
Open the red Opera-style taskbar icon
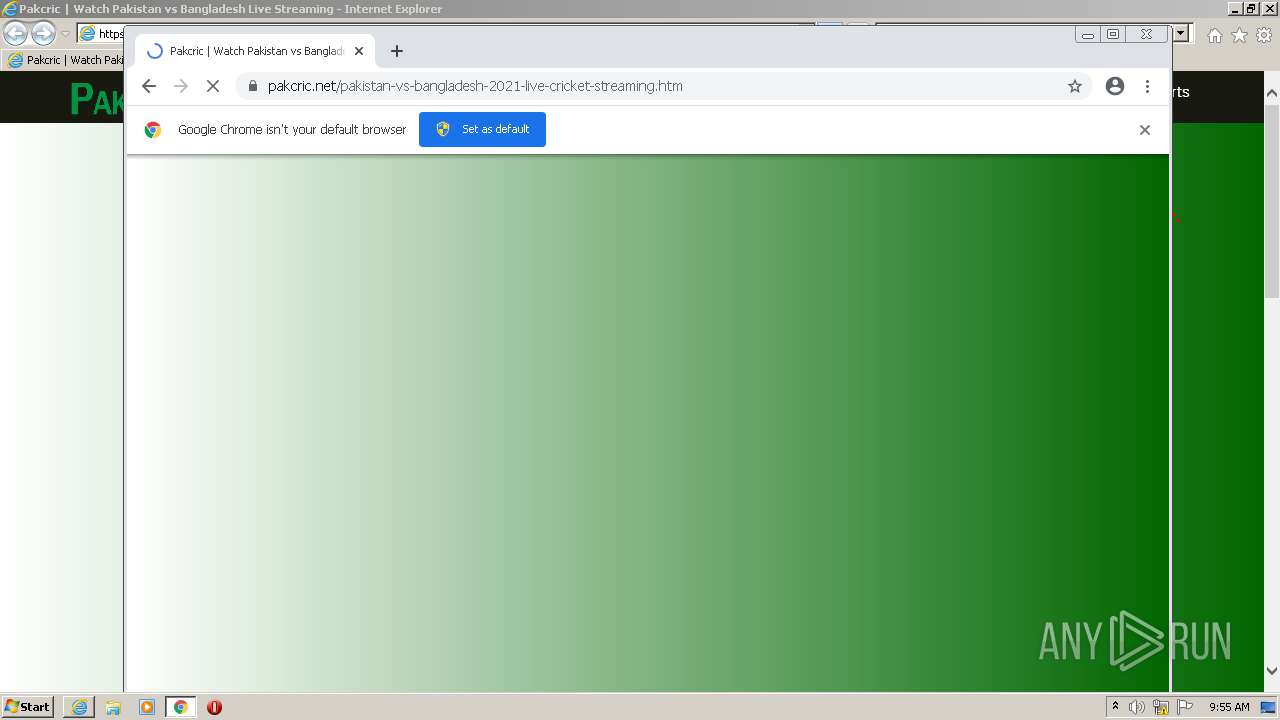coord(214,707)
